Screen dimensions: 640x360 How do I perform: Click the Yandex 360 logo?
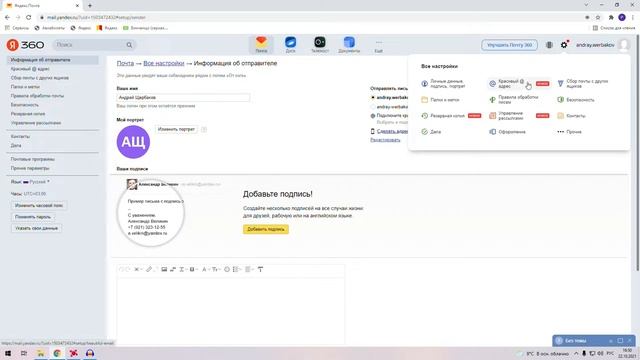[x=25, y=44]
